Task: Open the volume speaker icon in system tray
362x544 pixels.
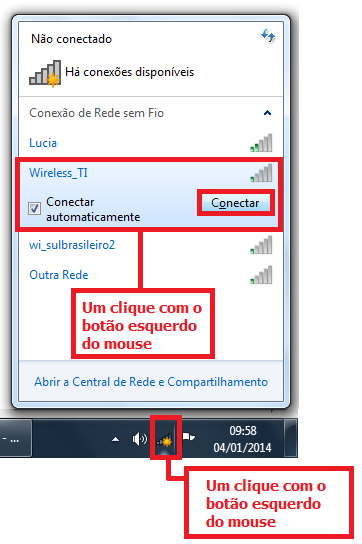Action: click(139, 439)
